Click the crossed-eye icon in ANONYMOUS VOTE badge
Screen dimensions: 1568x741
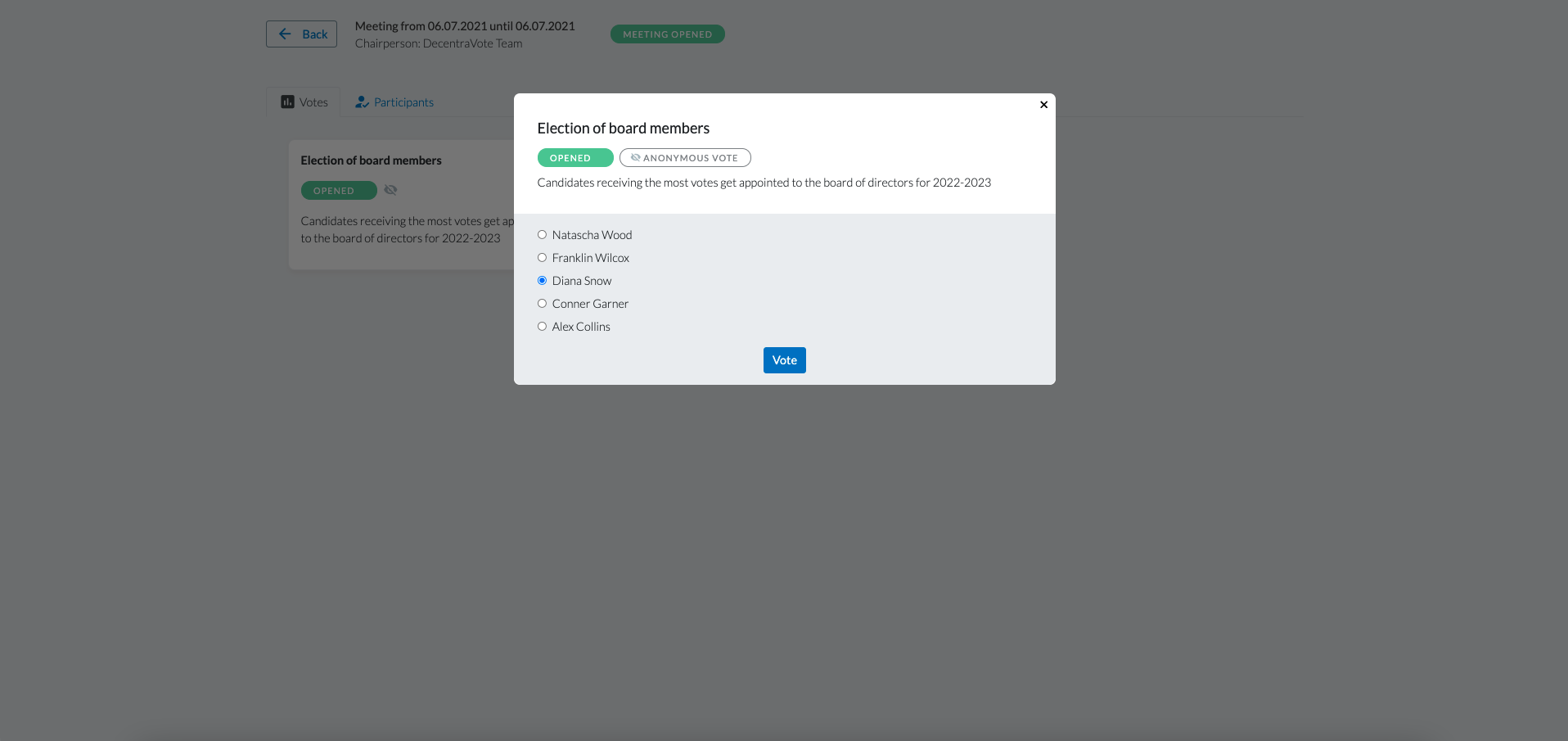pos(635,157)
